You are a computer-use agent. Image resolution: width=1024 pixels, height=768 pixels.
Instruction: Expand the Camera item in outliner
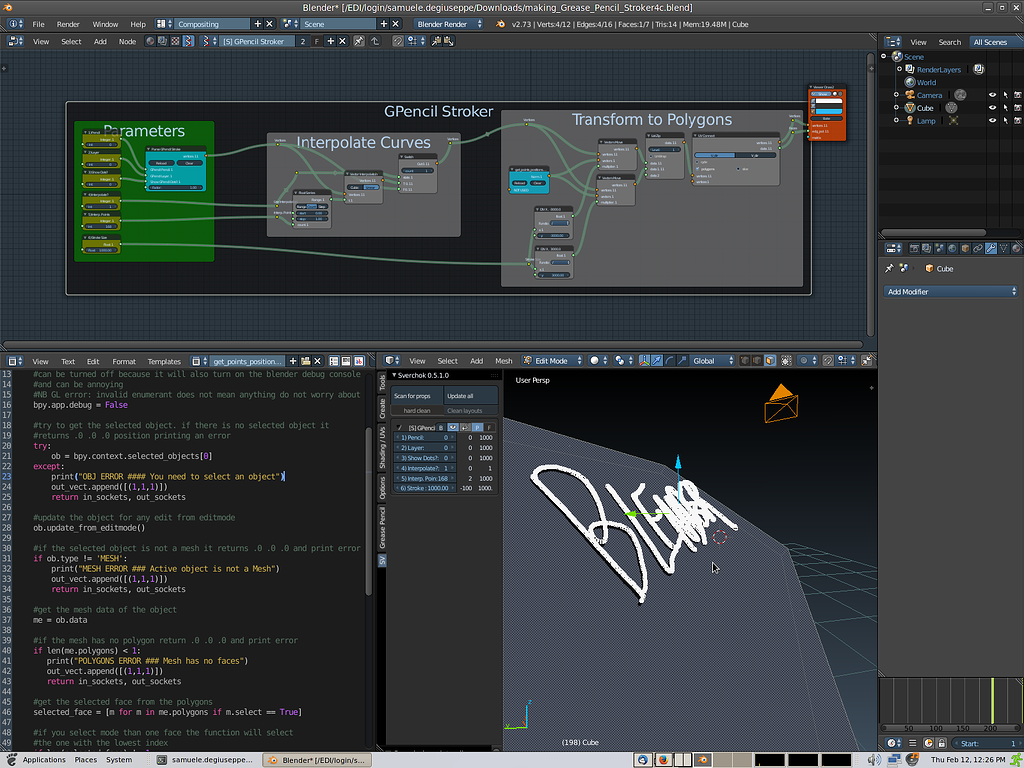point(896,95)
